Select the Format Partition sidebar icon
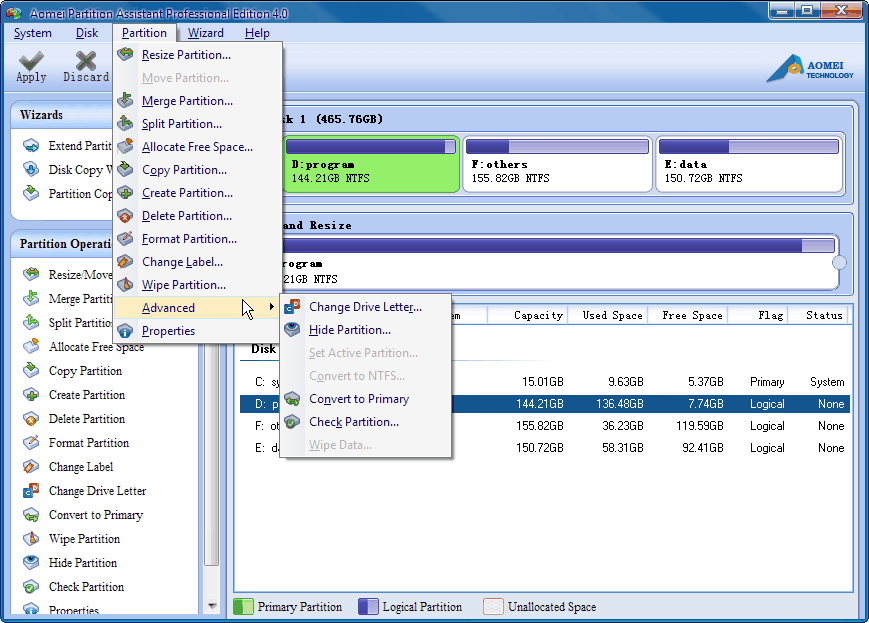The height and width of the screenshot is (623, 869). tap(28, 442)
